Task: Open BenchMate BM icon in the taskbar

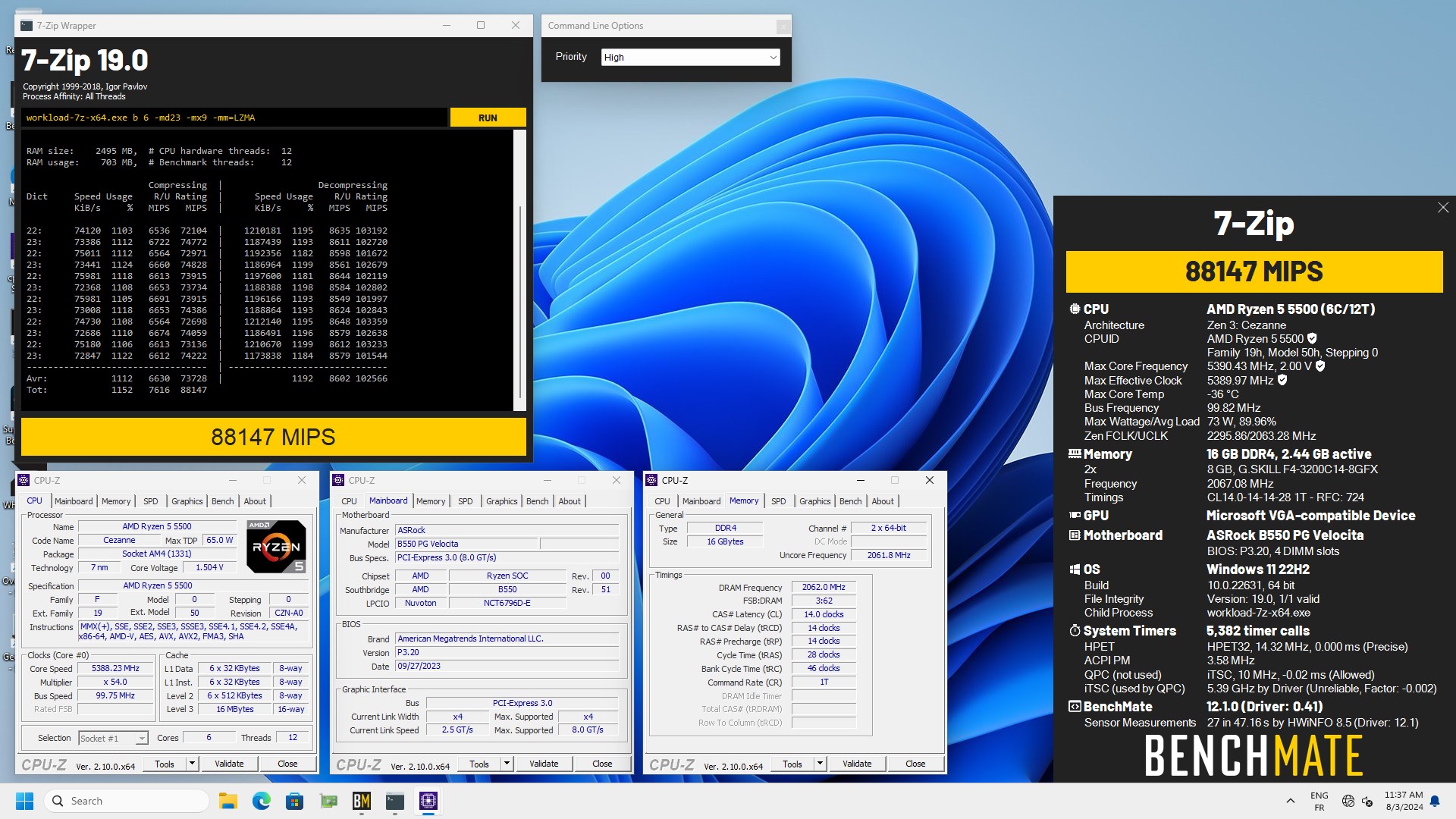Action: coord(362,801)
